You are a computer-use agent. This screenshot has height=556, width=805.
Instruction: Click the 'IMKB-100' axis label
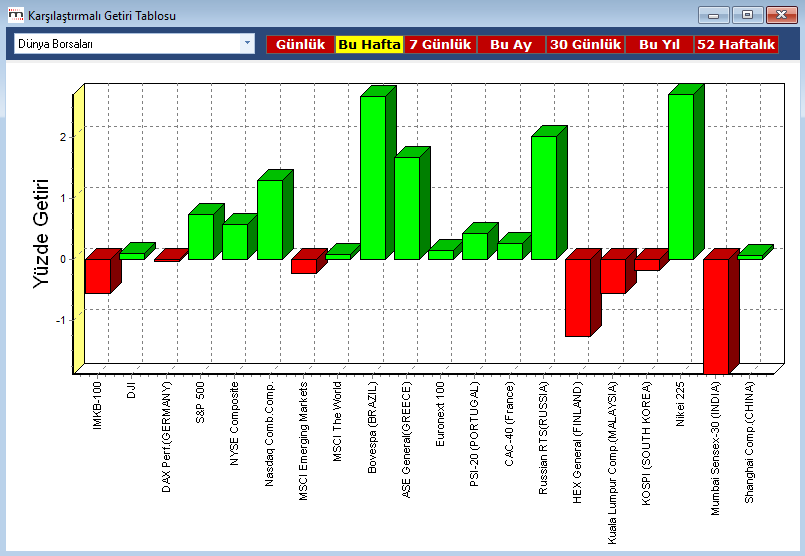[98, 405]
